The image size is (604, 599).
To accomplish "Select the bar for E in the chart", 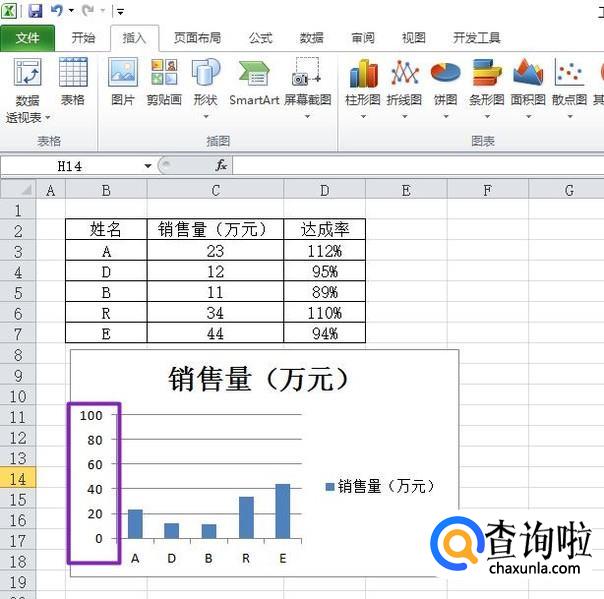I will pyautogui.click(x=283, y=511).
